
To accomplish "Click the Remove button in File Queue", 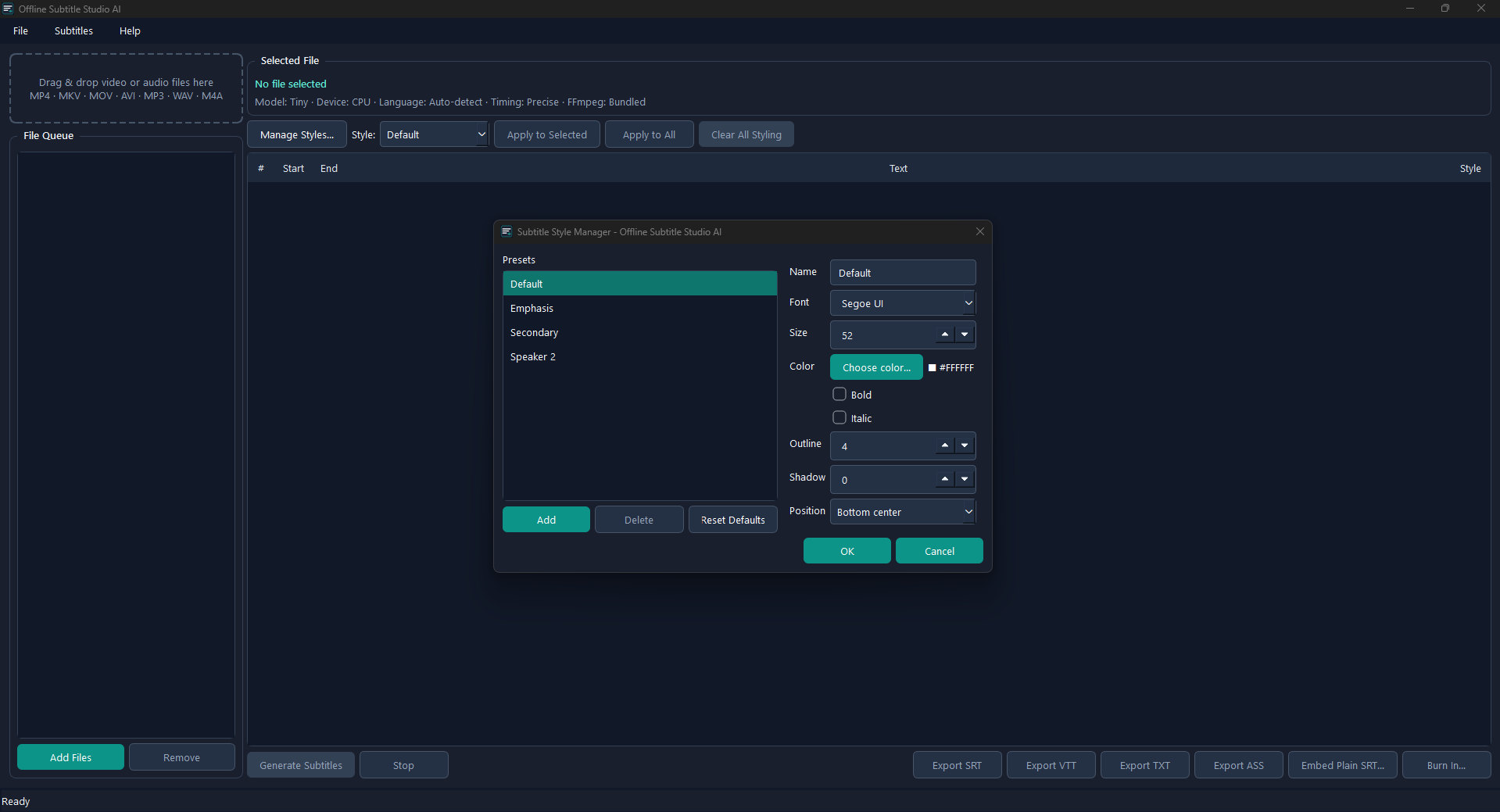I will click(182, 757).
